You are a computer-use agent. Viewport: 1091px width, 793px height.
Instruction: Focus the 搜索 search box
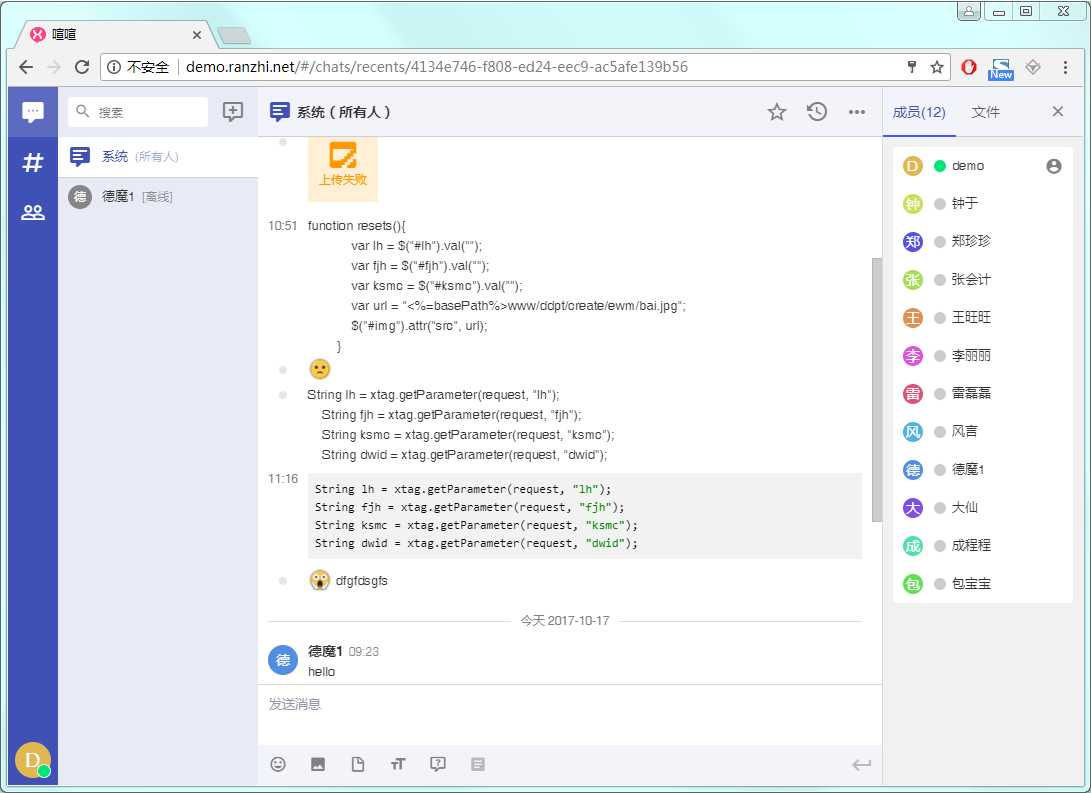(138, 111)
